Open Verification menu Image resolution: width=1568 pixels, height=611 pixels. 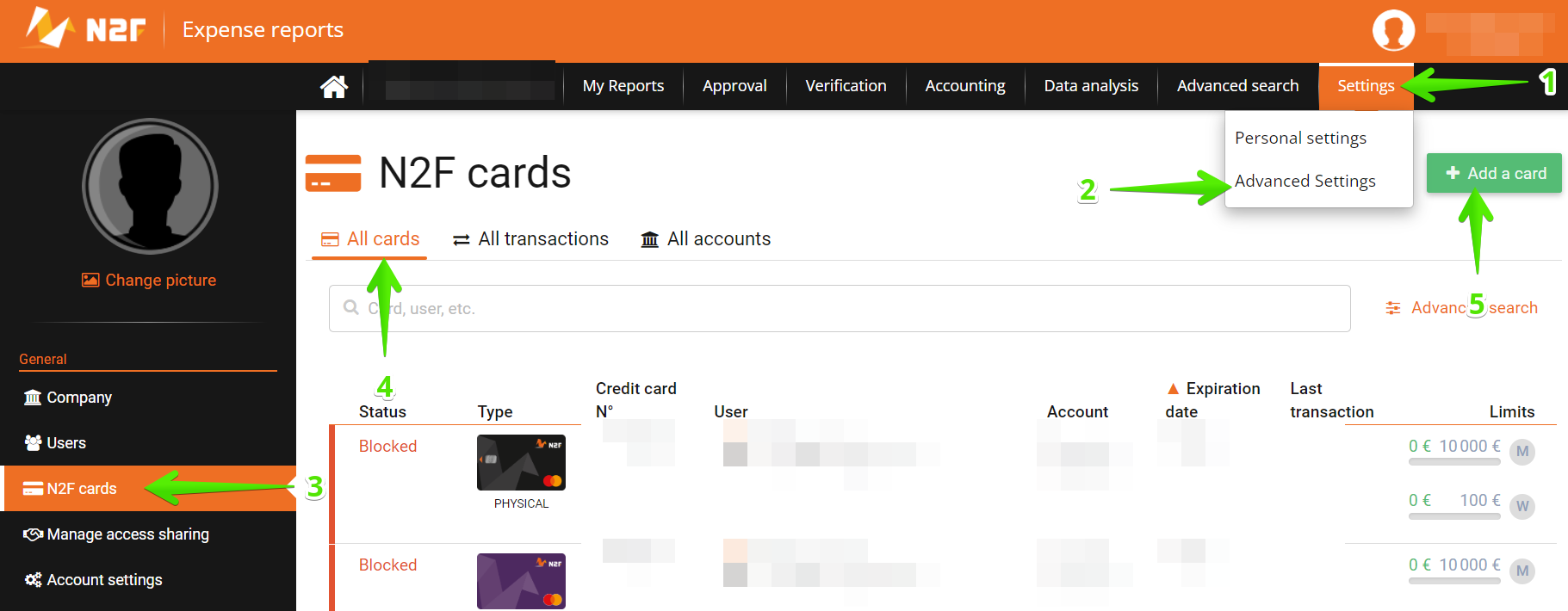pyautogui.click(x=846, y=86)
